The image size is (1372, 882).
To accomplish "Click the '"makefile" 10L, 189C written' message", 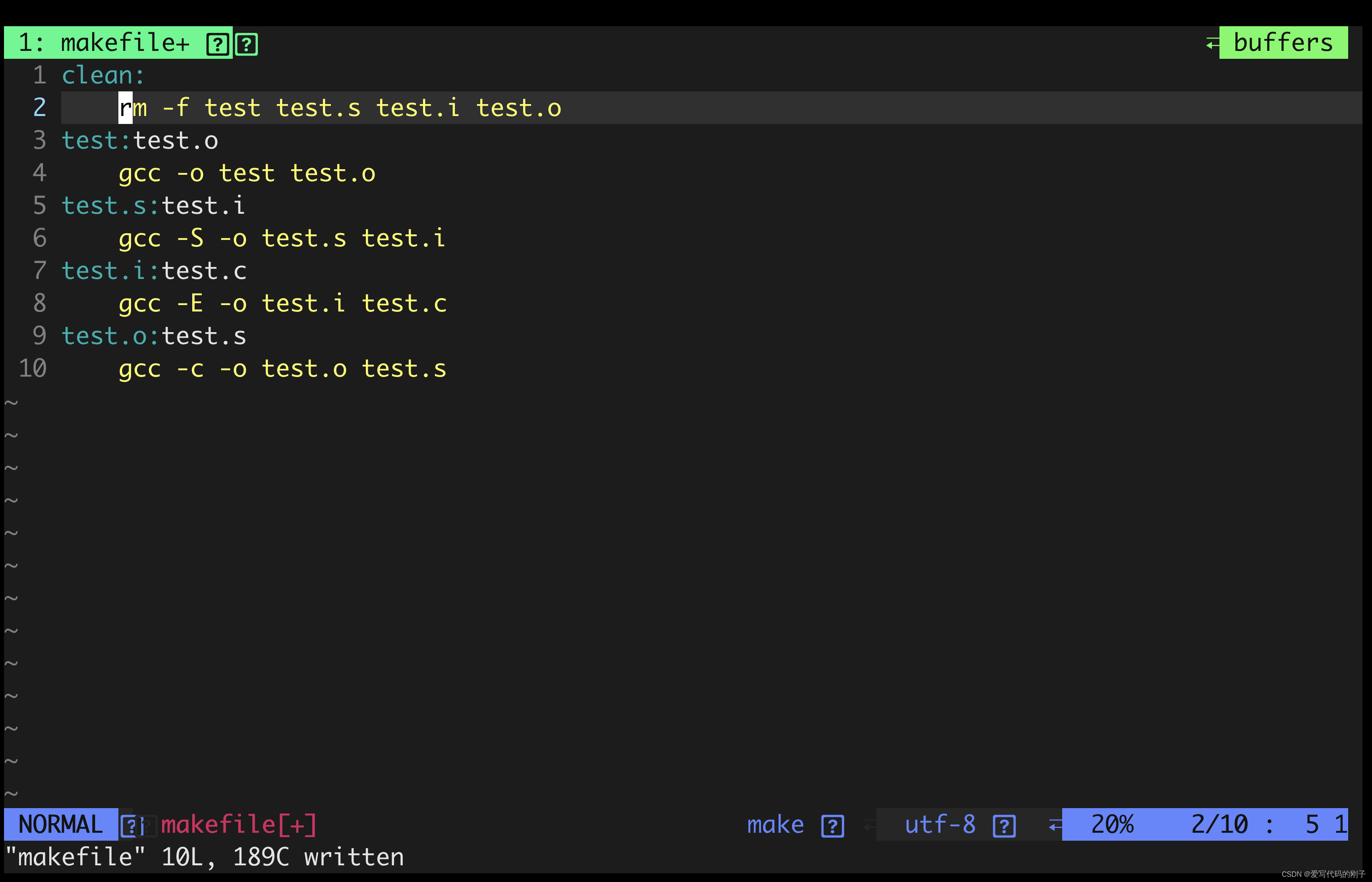I will [205, 857].
